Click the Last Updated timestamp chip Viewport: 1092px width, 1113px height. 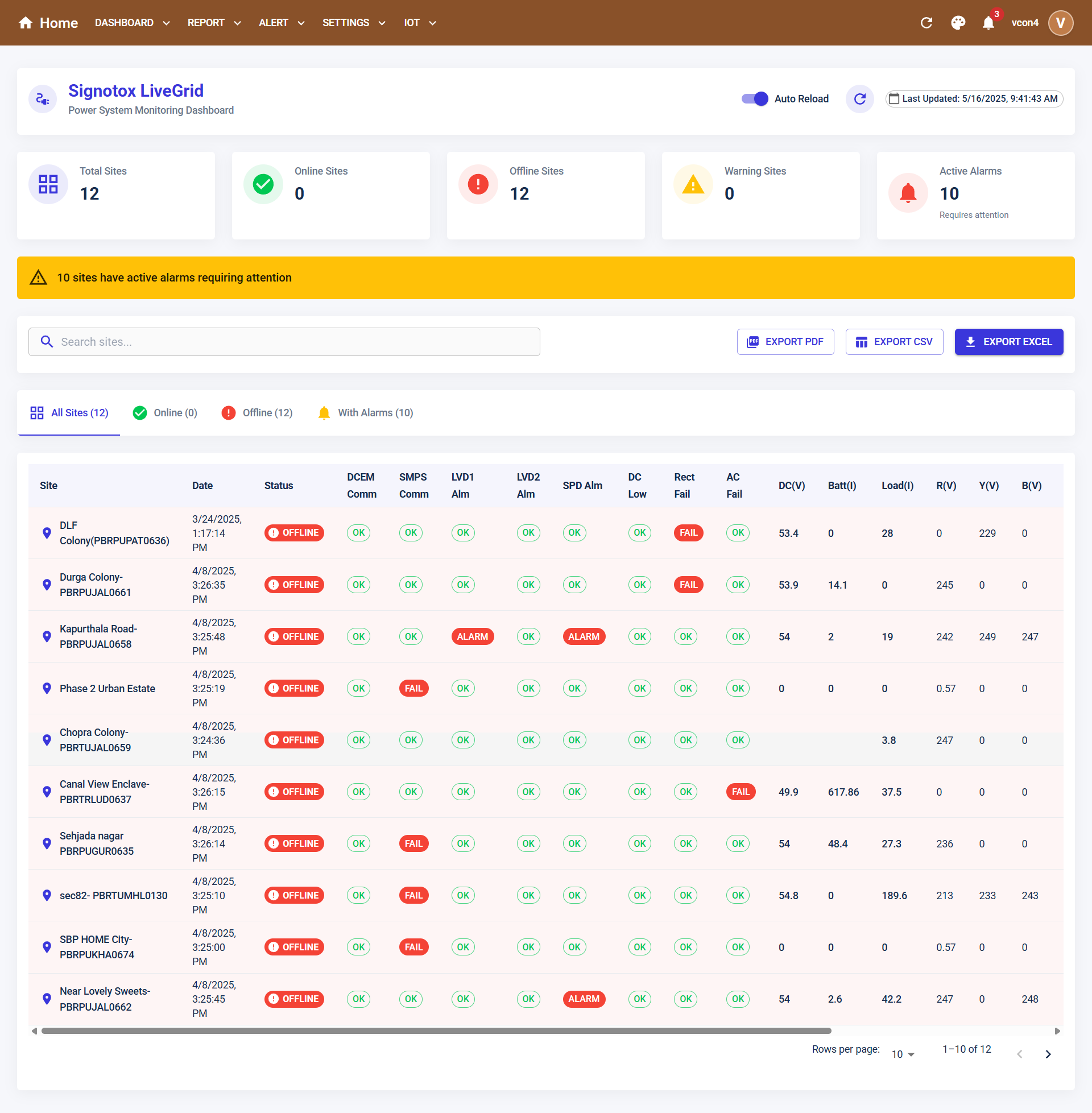974,98
